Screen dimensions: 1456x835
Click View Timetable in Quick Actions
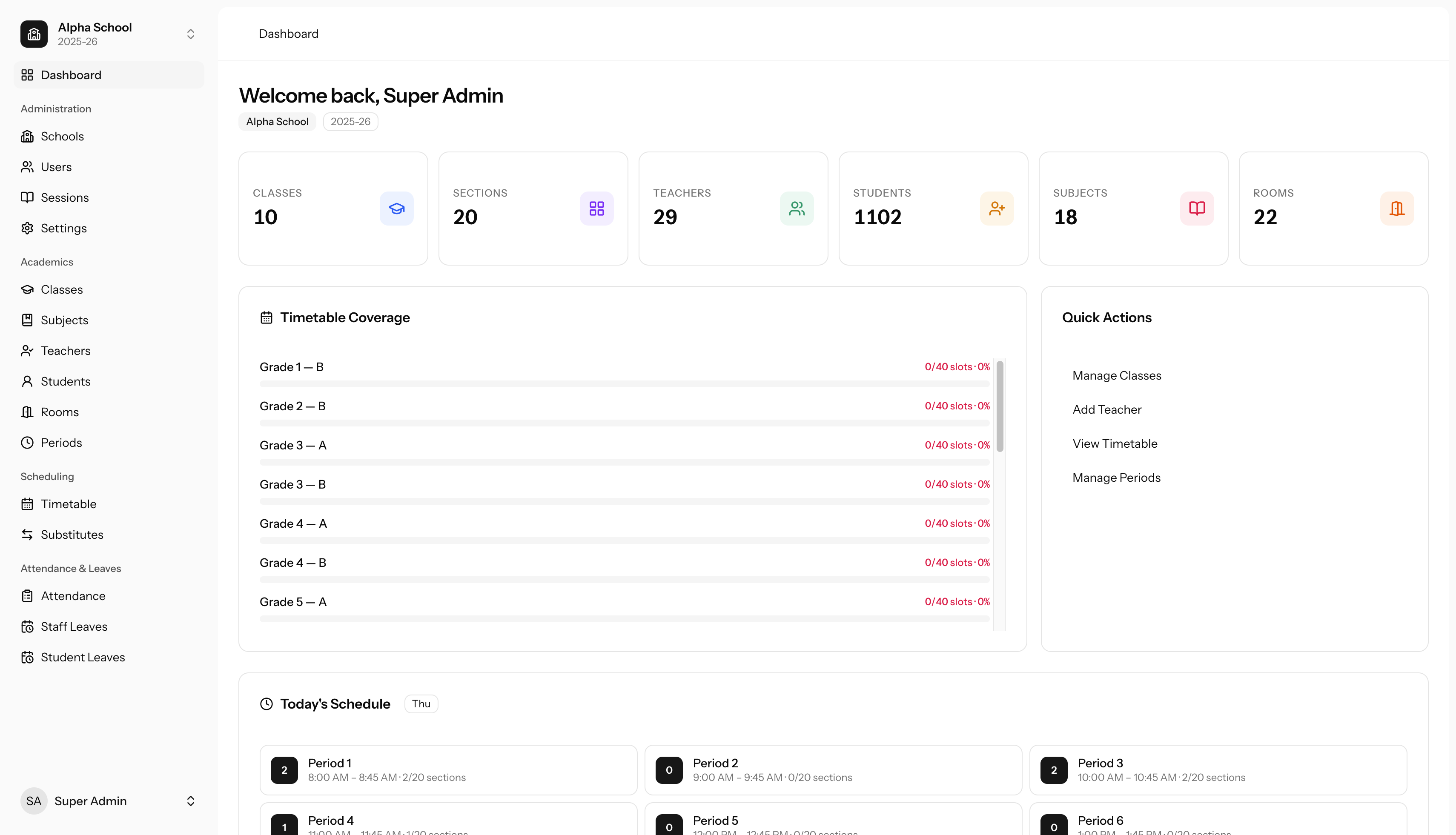point(1114,443)
